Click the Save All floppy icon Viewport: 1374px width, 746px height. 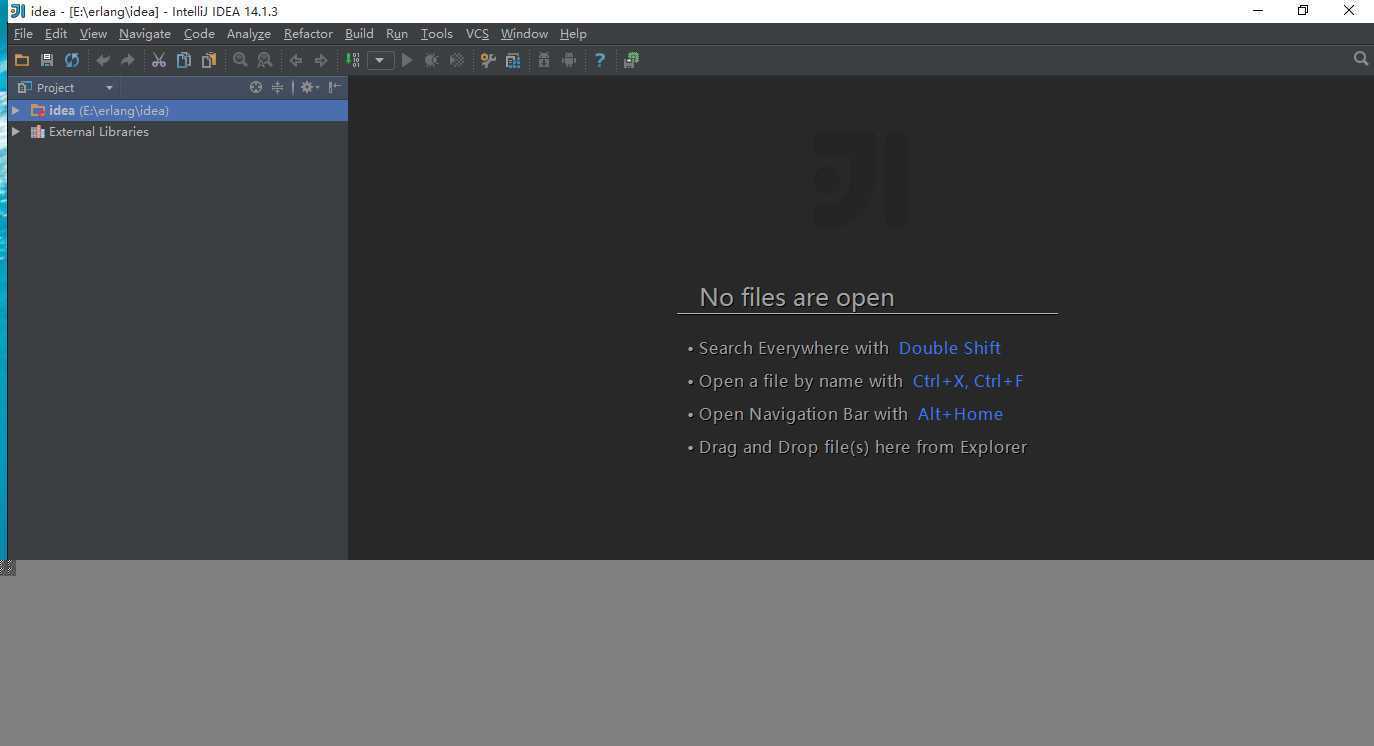pyautogui.click(x=46, y=60)
